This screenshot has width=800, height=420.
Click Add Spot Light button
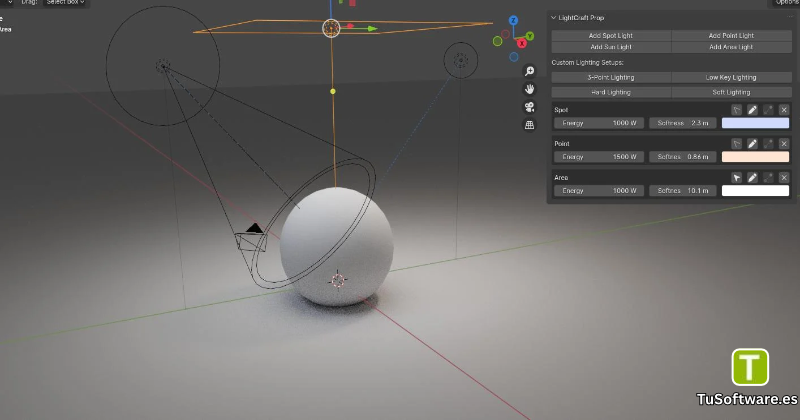tap(611, 36)
